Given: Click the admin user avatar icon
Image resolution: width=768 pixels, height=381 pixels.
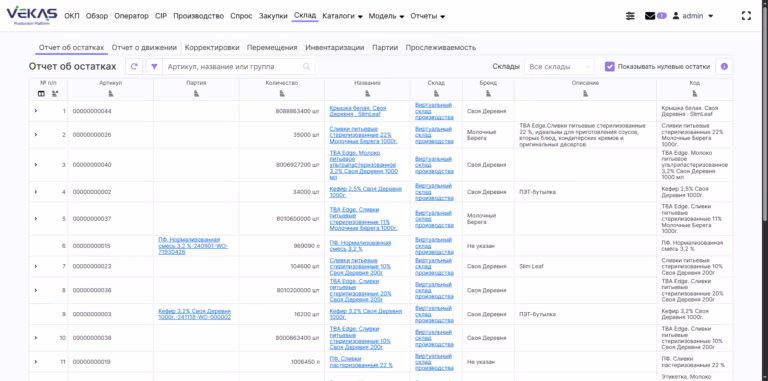Looking at the screenshot, I should [x=676, y=16].
